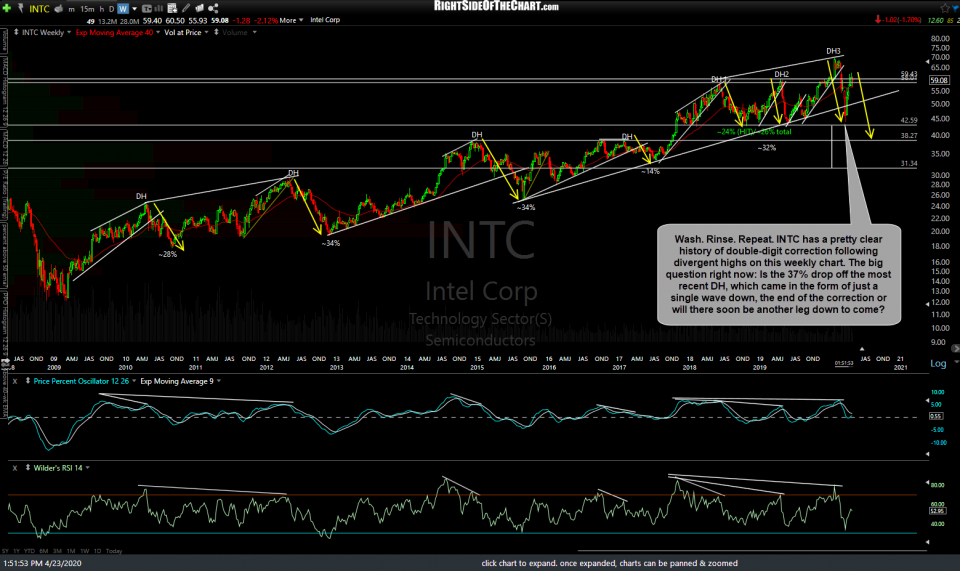Screen dimensions: 960x571
Task: Click the star favorite icon
Action: 945,8
